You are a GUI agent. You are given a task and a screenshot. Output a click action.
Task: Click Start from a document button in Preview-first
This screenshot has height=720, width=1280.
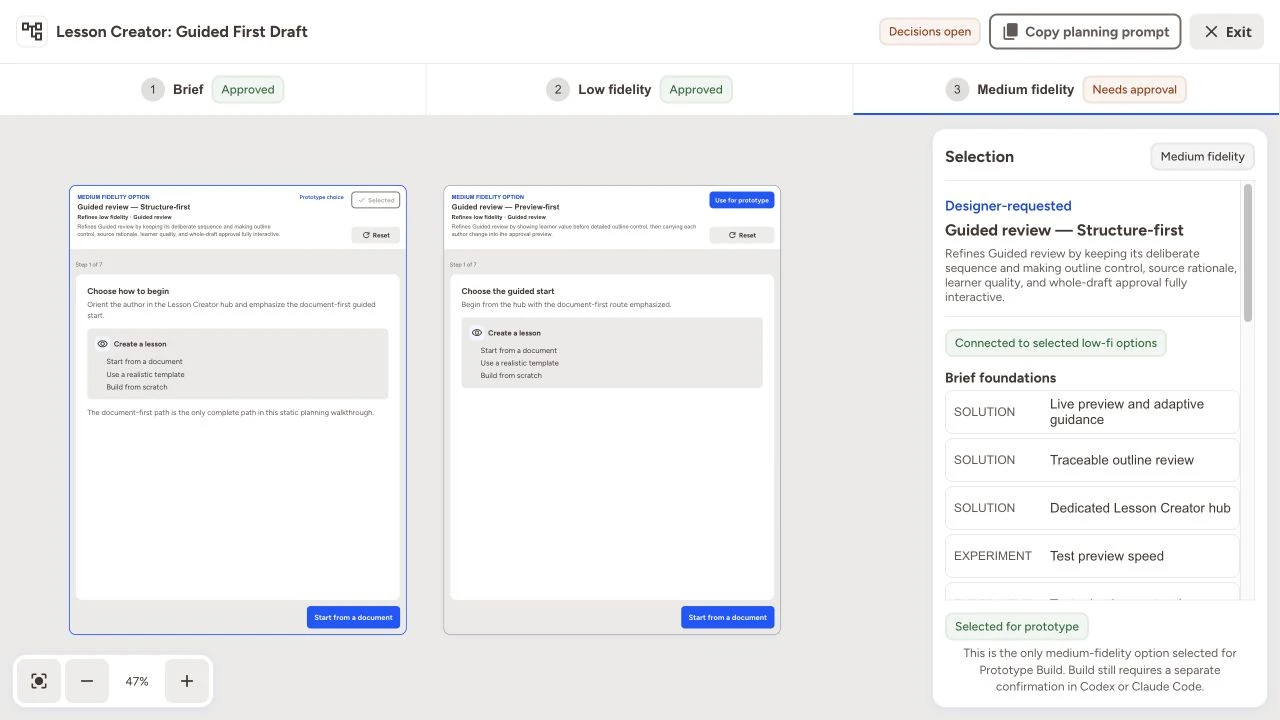pyautogui.click(x=728, y=617)
